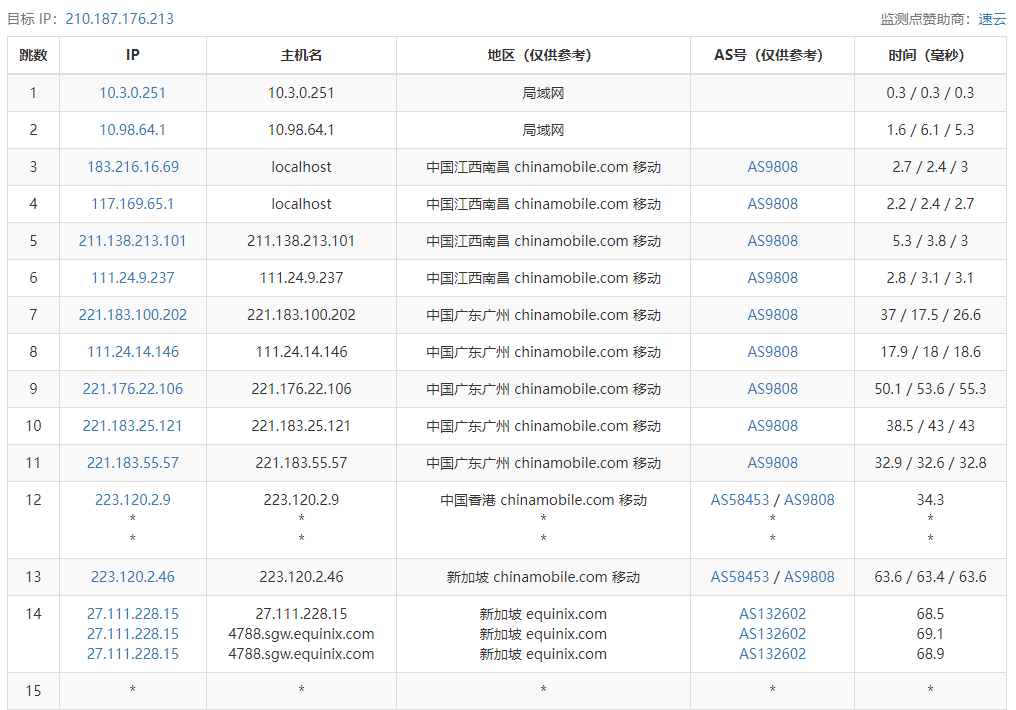The width and height of the screenshot is (1016, 710).
Task: Click time cell 37 / 17.5 / 26.6
Action: click(930, 314)
